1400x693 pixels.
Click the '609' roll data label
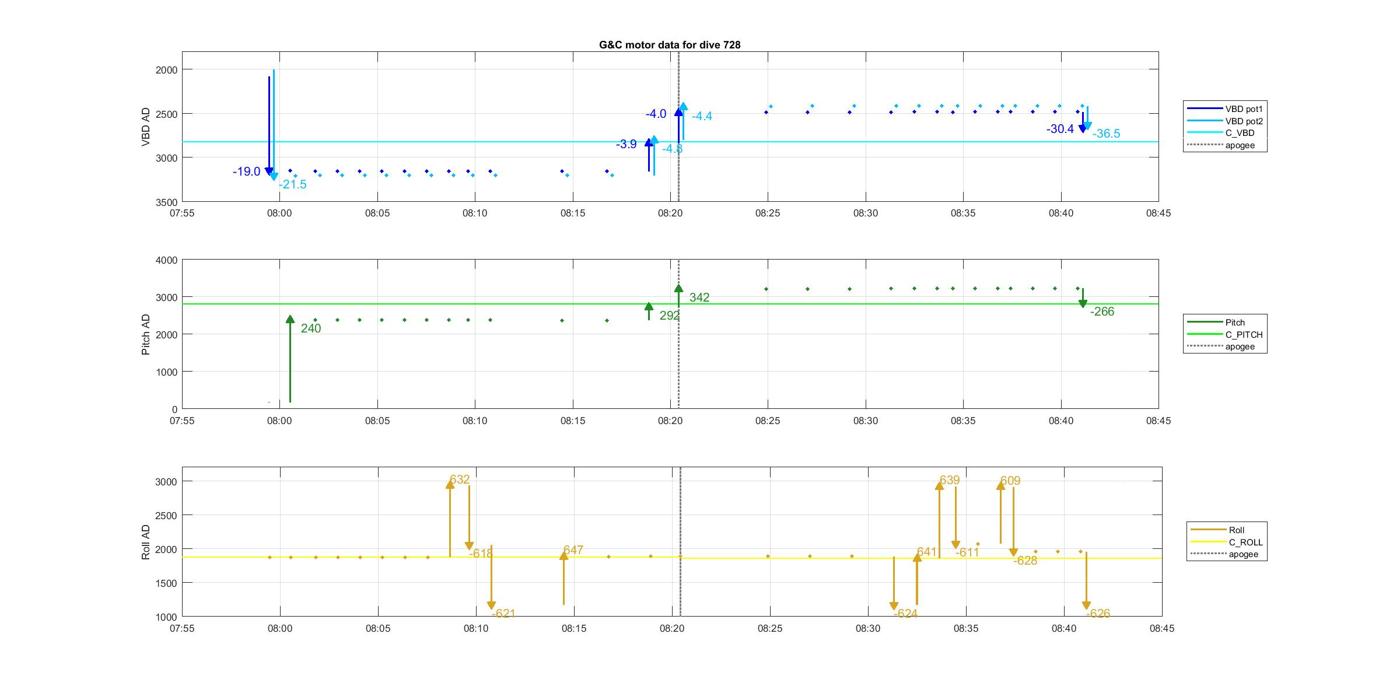(1011, 481)
